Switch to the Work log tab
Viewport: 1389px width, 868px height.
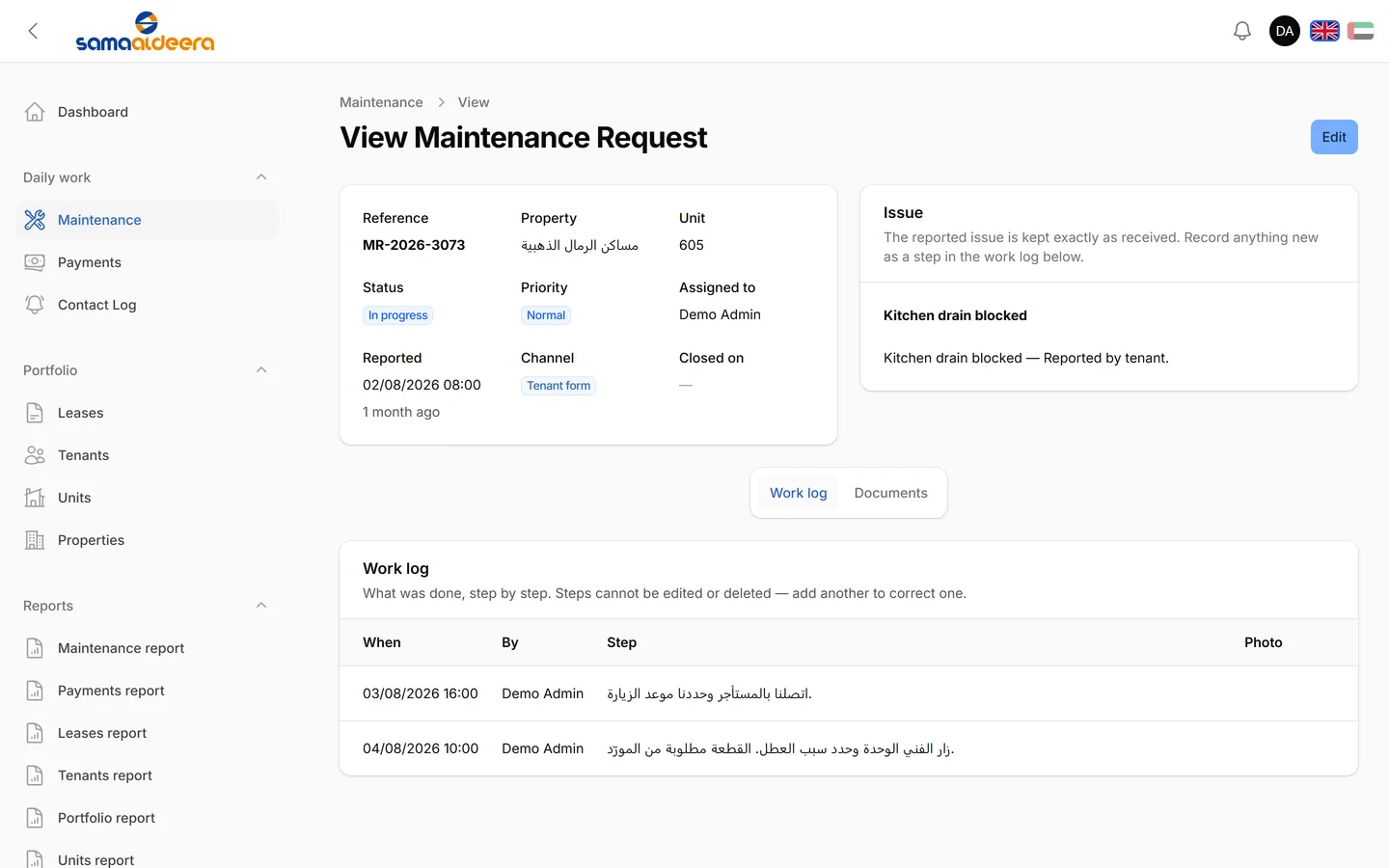coord(799,493)
